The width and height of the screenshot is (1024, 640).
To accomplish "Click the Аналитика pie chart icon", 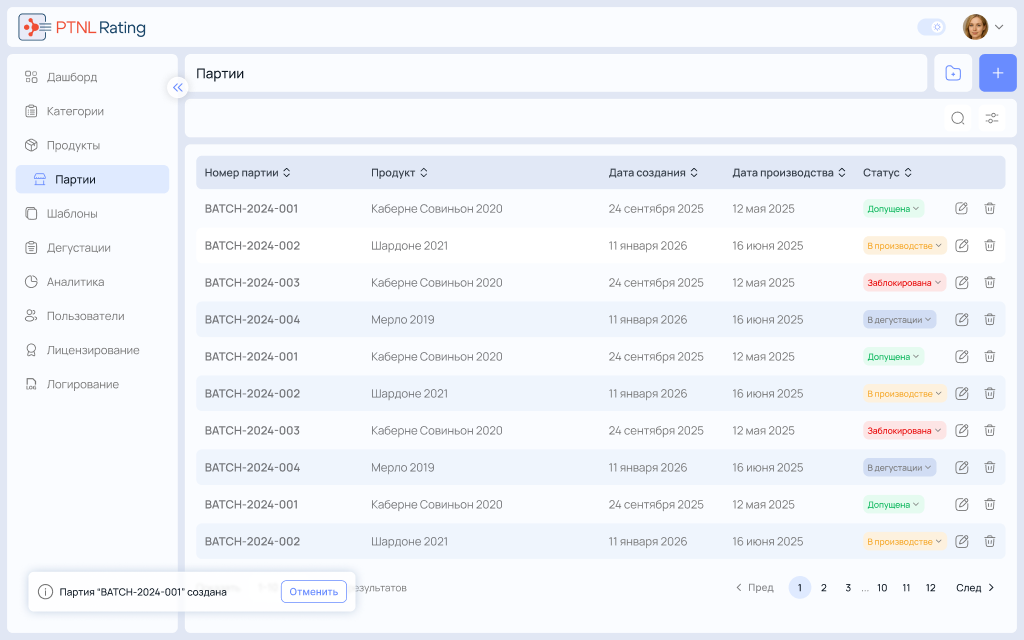I will pos(31,281).
